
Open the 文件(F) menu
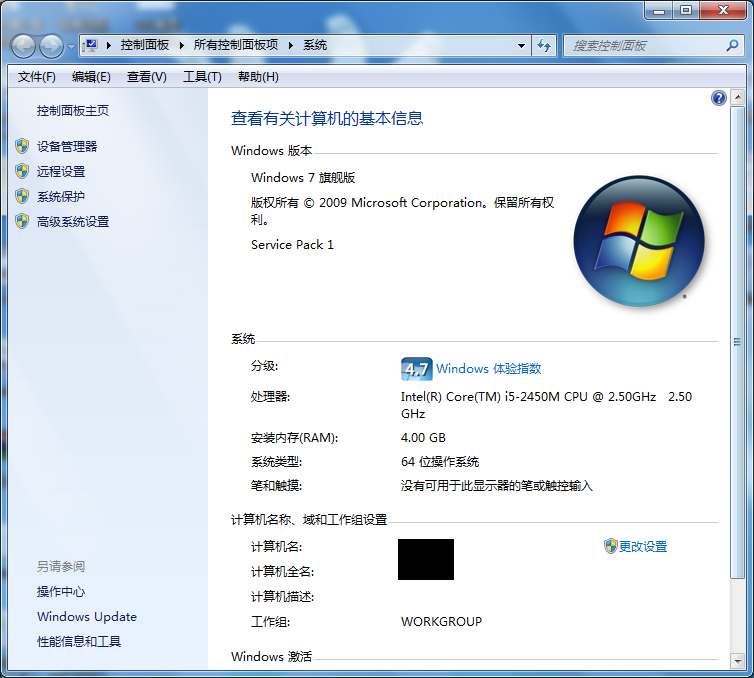pos(37,77)
